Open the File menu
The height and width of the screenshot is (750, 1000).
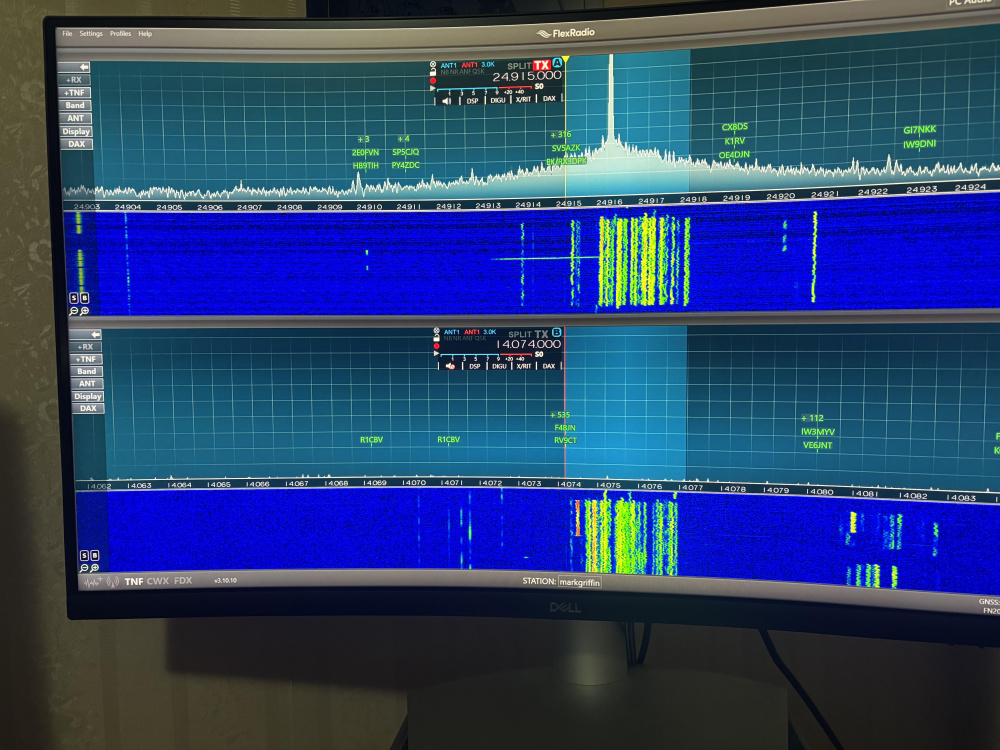tap(67, 34)
